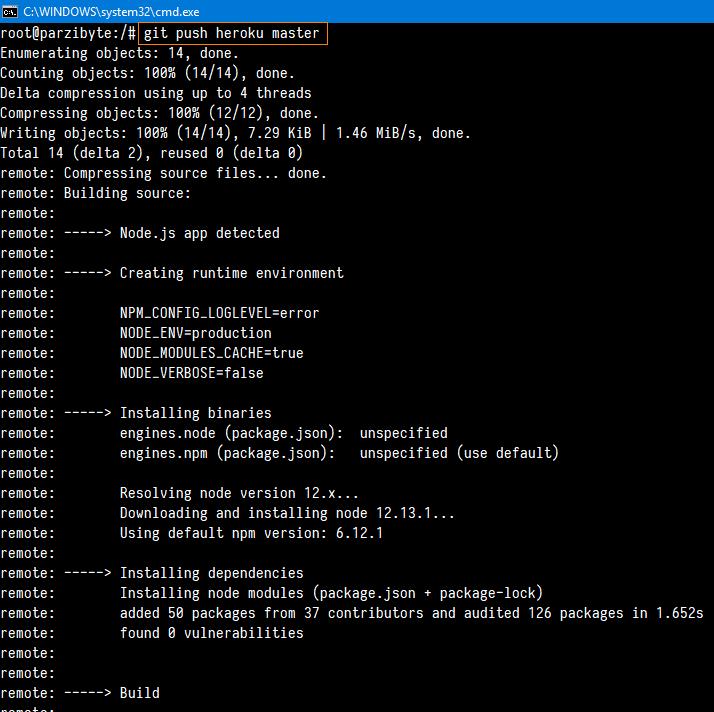Click 'Delta compression using up to 4 threads'

coord(156,93)
